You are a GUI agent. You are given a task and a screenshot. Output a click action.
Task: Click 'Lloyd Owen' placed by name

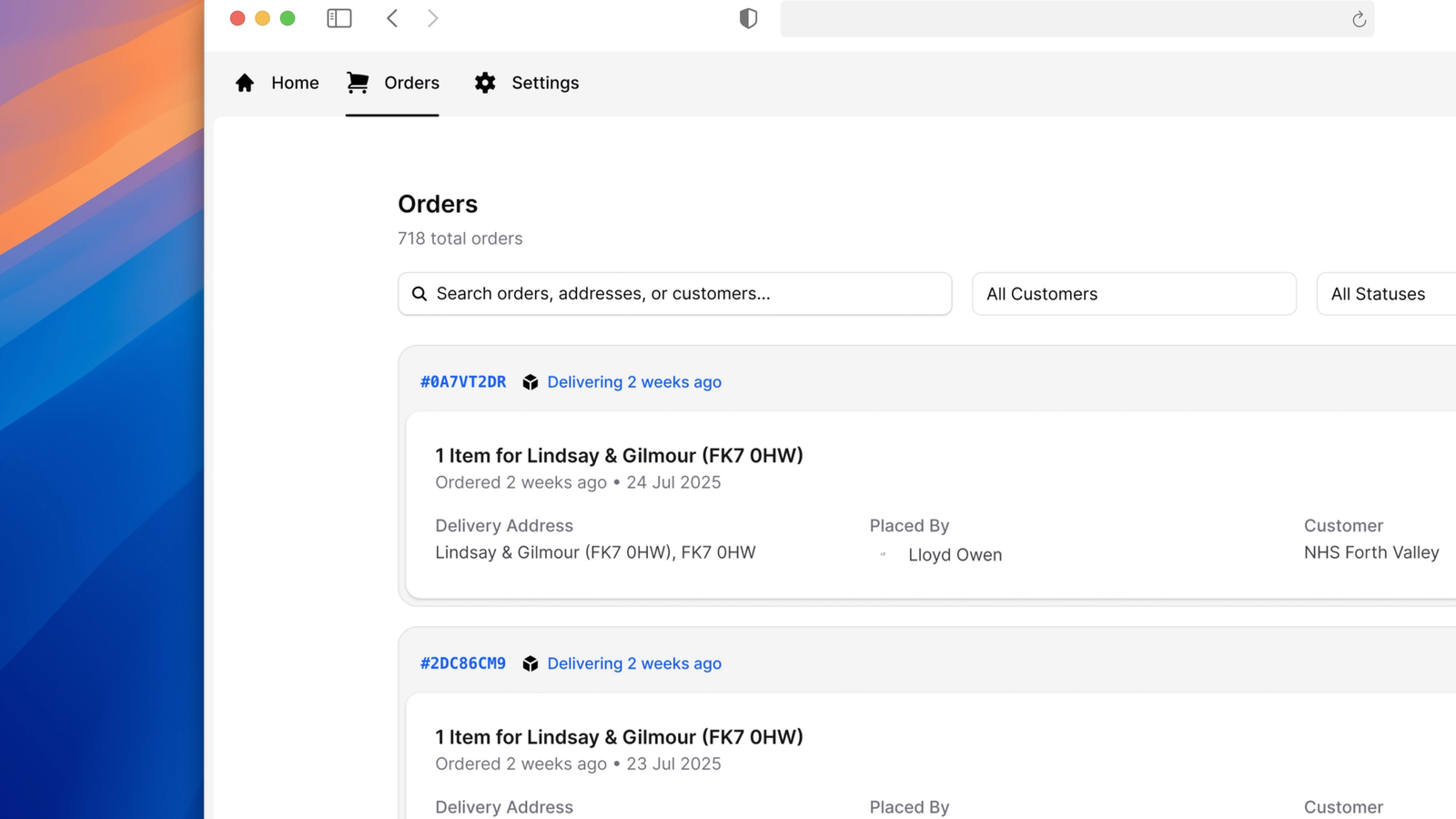955,555
